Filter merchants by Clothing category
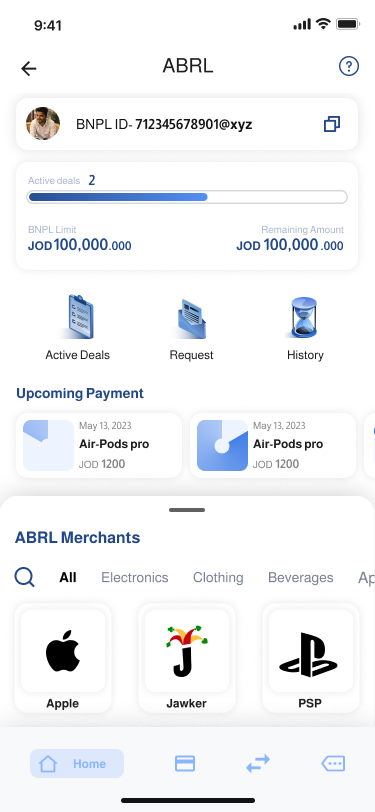 click(218, 577)
